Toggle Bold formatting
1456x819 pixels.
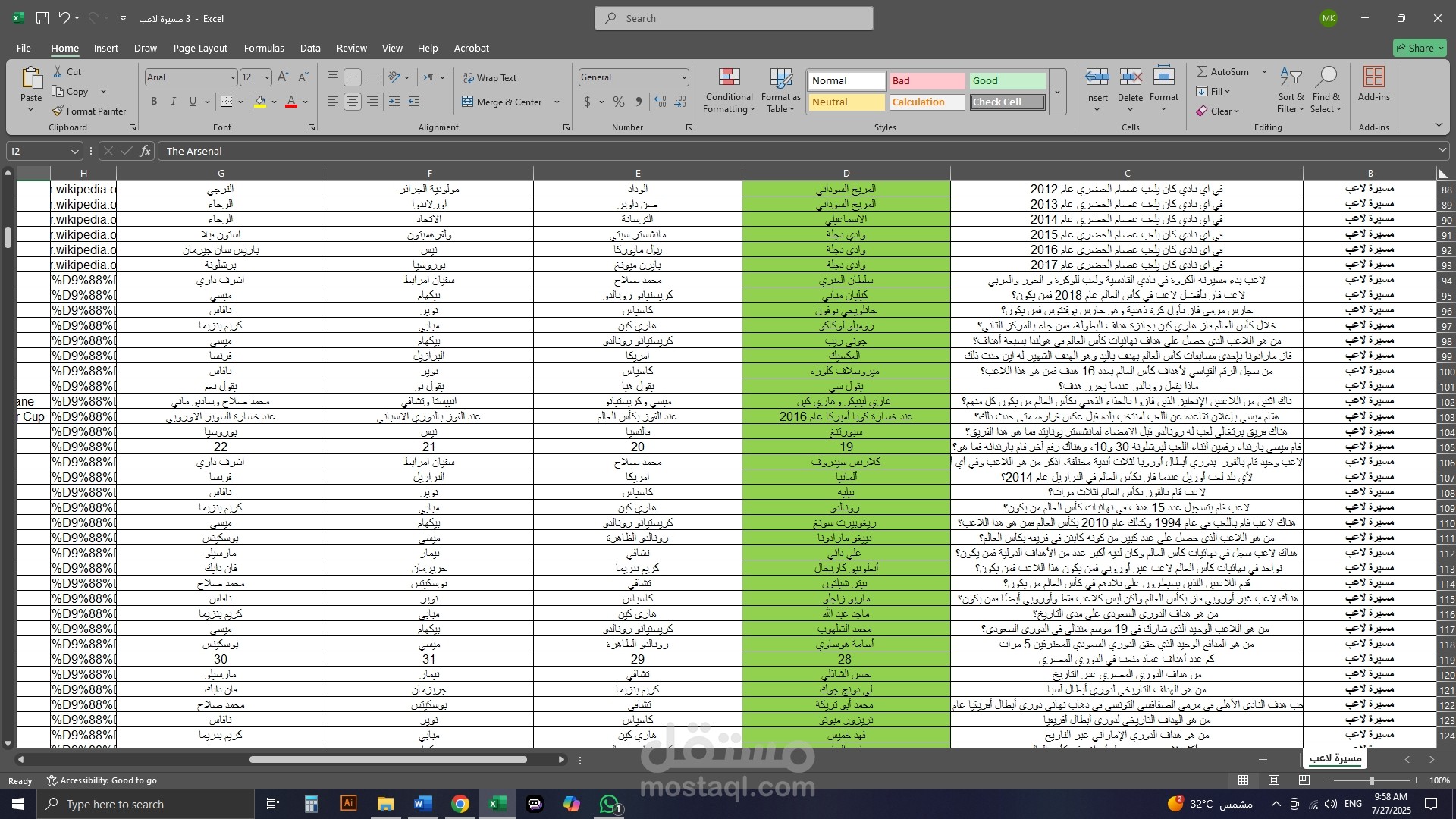[x=154, y=102]
